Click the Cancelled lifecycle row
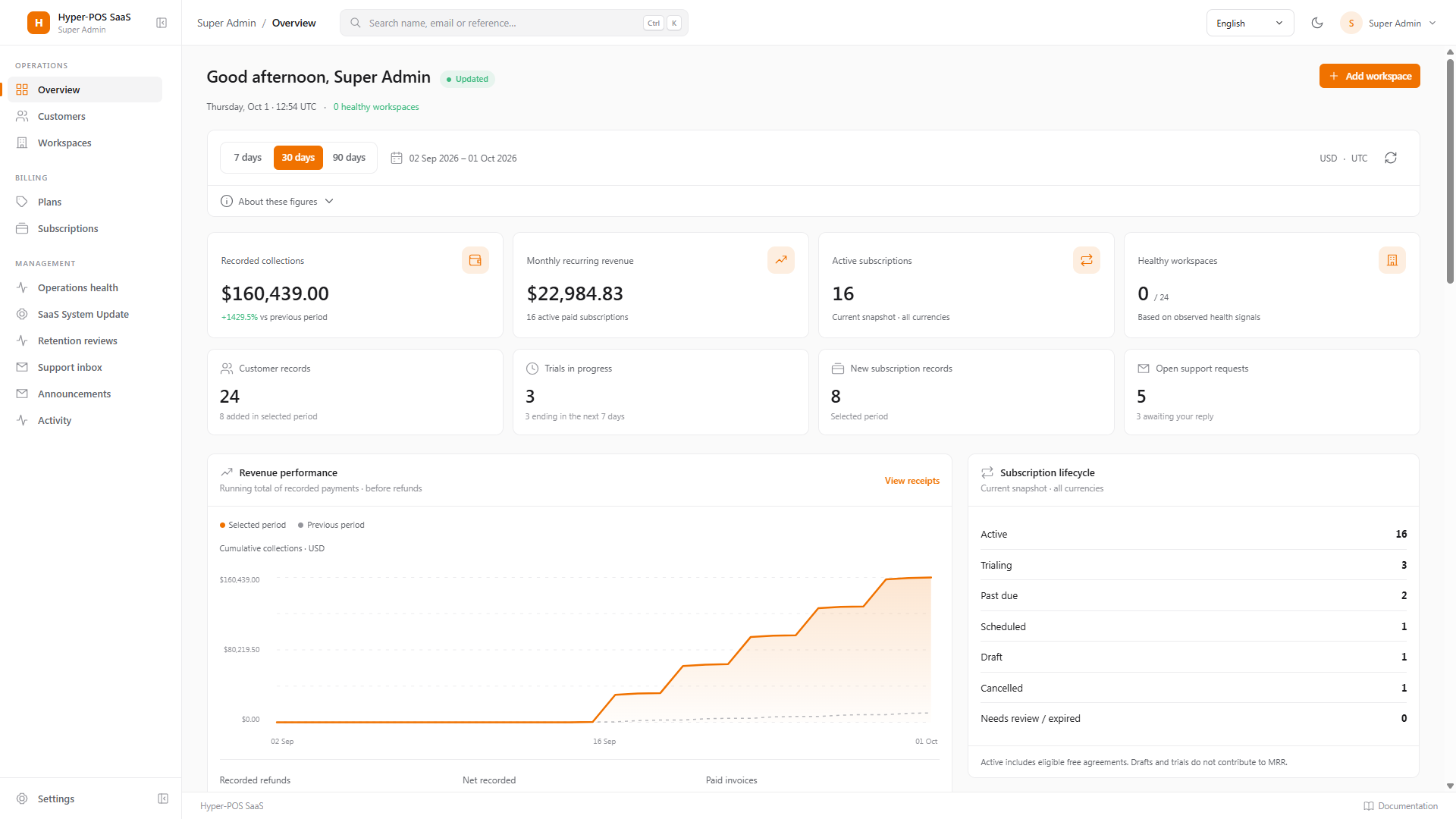 coord(1194,688)
